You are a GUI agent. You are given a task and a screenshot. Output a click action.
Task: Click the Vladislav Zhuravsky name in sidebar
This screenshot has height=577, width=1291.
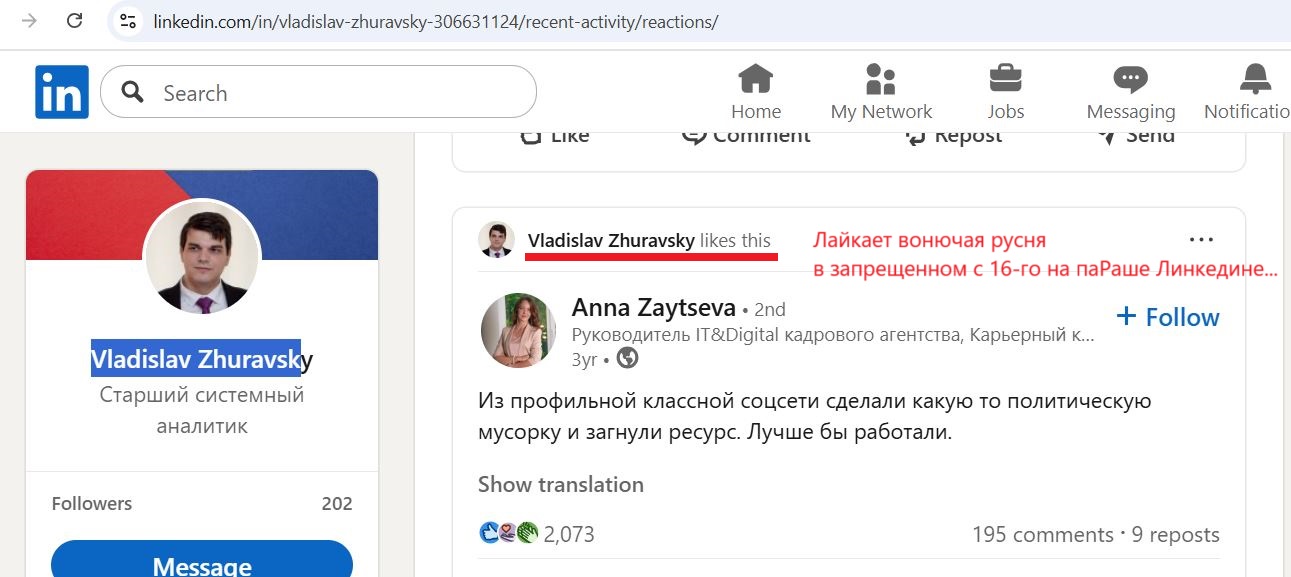tap(202, 358)
